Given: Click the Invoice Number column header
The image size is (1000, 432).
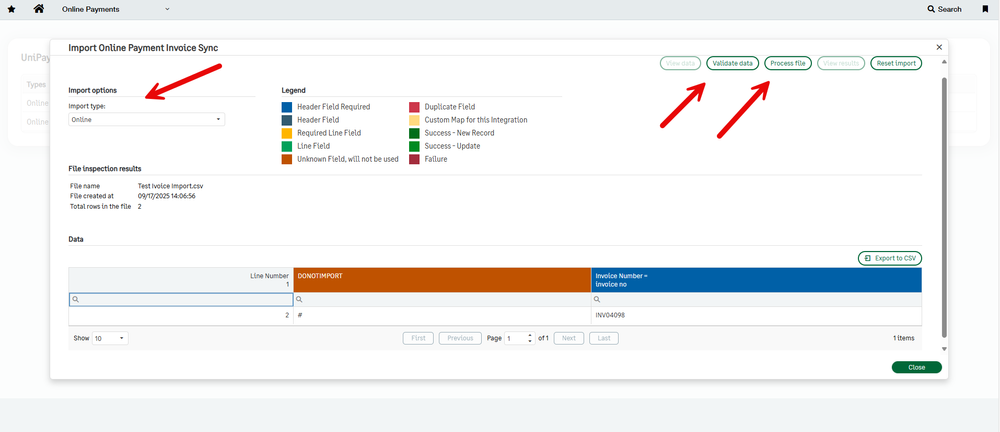Looking at the screenshot, I should (x=756, y=280).
